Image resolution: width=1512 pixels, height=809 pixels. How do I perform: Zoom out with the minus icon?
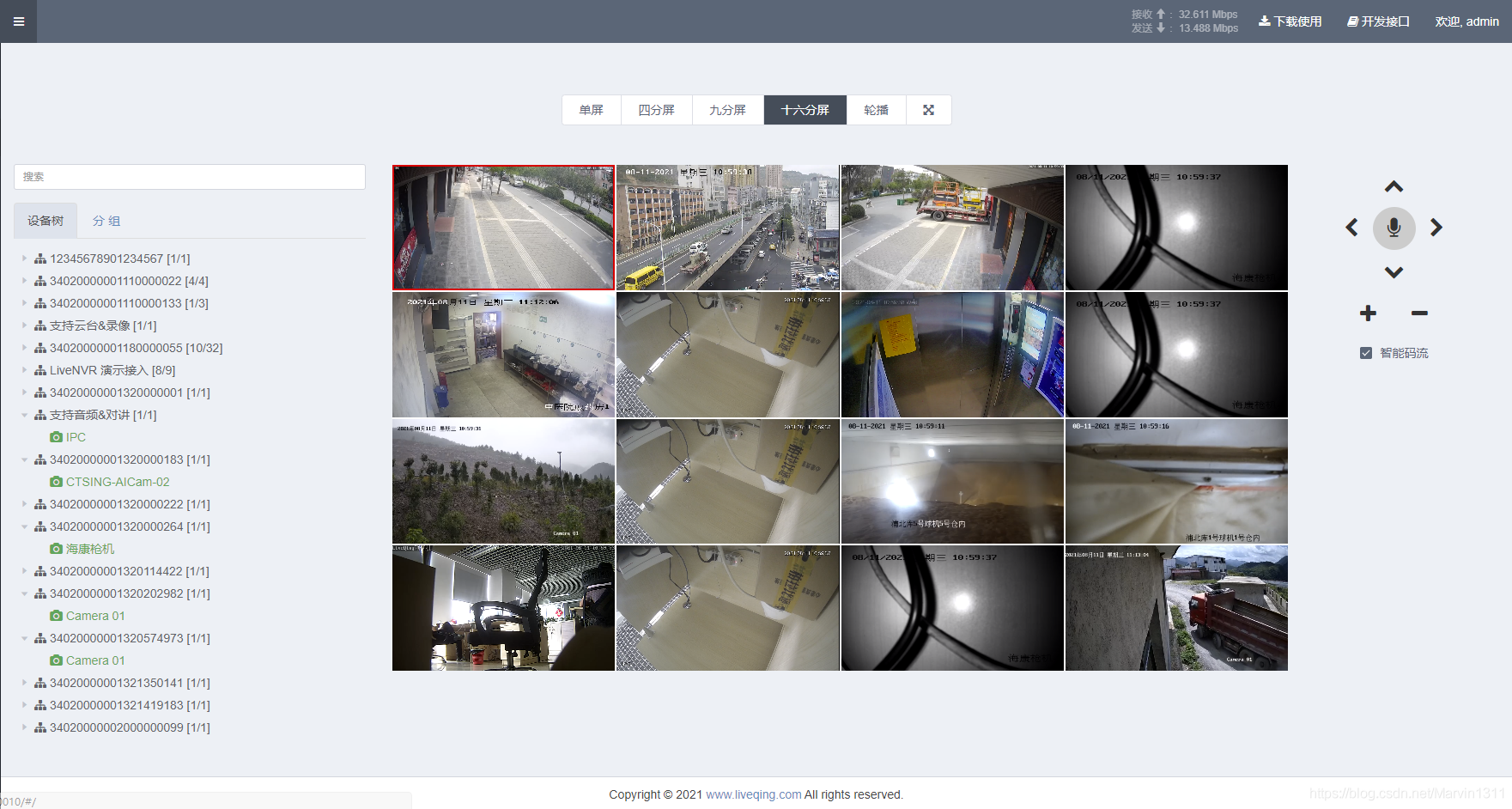point(1419,313)
